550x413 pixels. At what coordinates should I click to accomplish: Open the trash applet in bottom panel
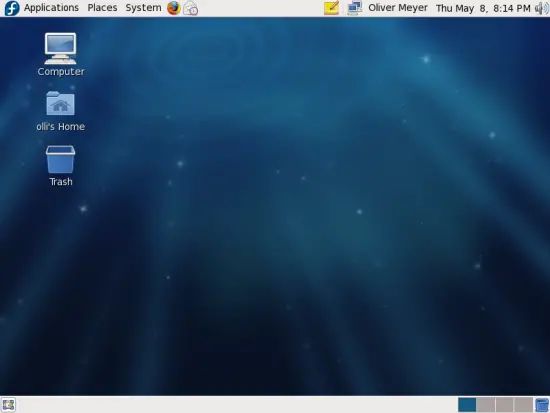click(542, 405)
